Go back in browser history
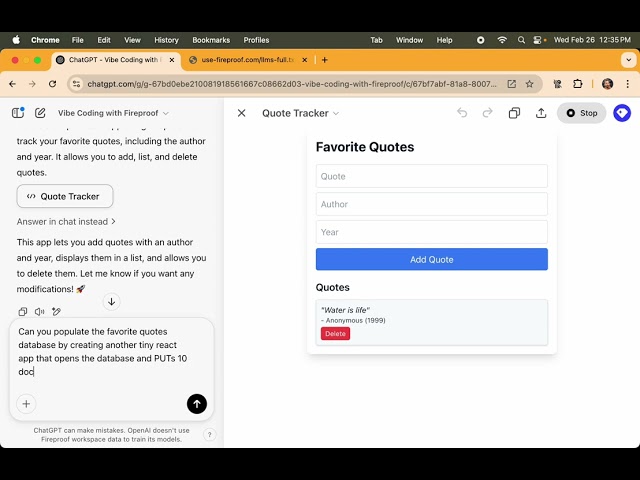 pyautogui.click(x=13, y=84)
